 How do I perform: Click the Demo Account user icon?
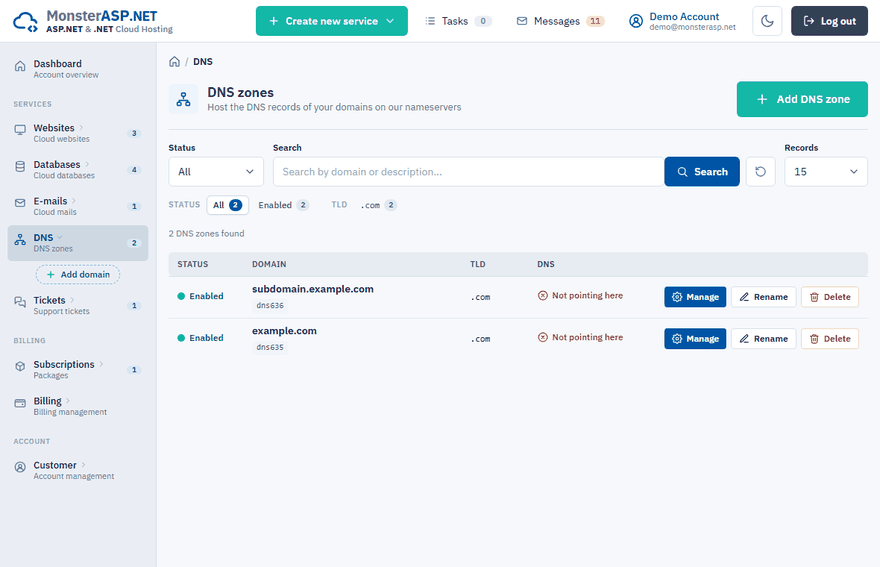635,21
